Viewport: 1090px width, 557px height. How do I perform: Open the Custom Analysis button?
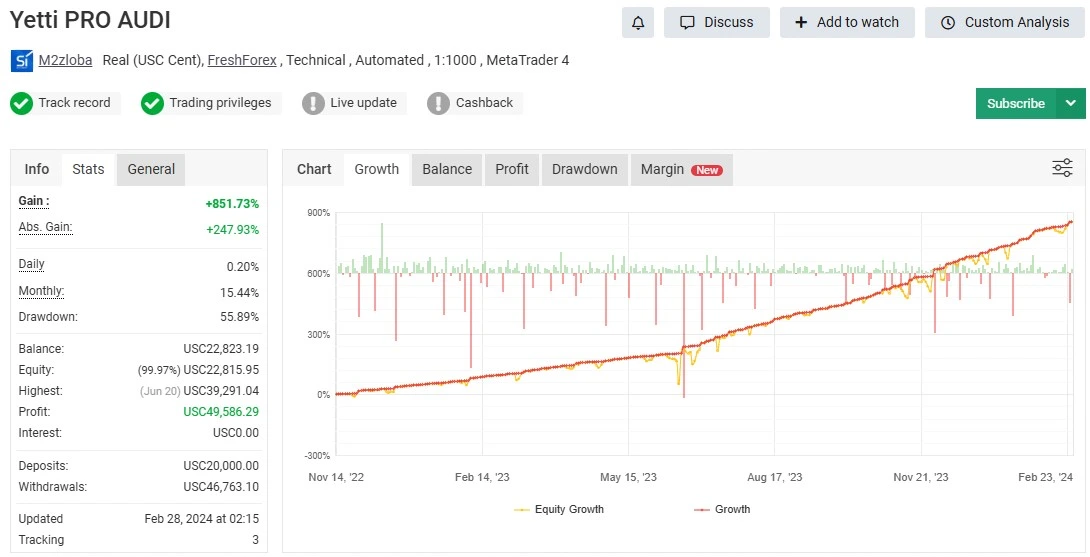1004,23
